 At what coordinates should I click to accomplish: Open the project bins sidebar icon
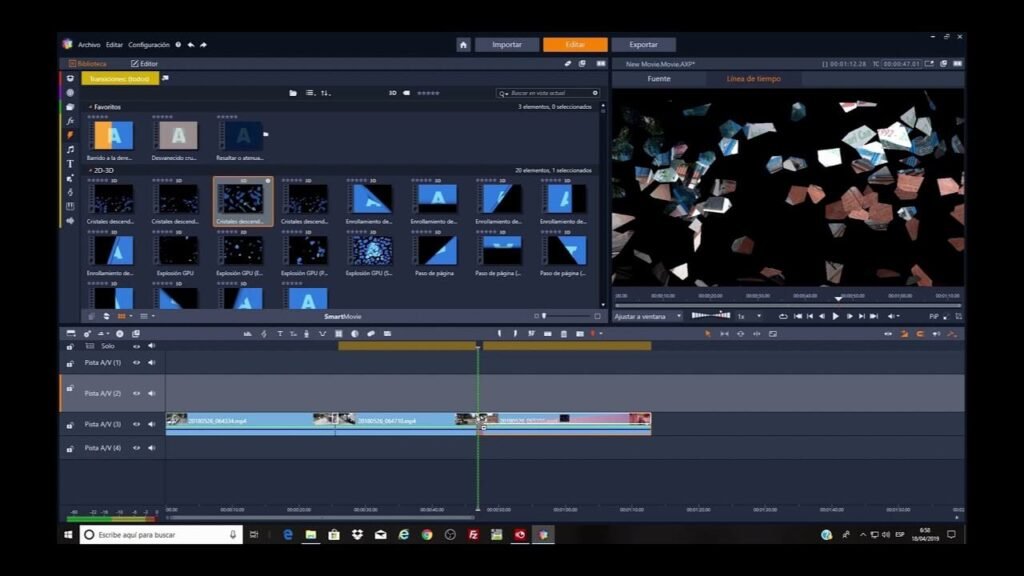point(70,78)
